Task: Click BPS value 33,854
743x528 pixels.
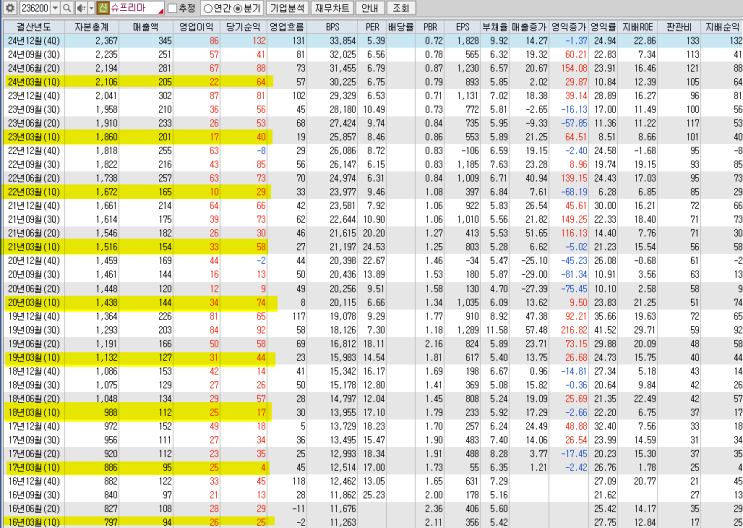Action: click(x=343, y=41)
